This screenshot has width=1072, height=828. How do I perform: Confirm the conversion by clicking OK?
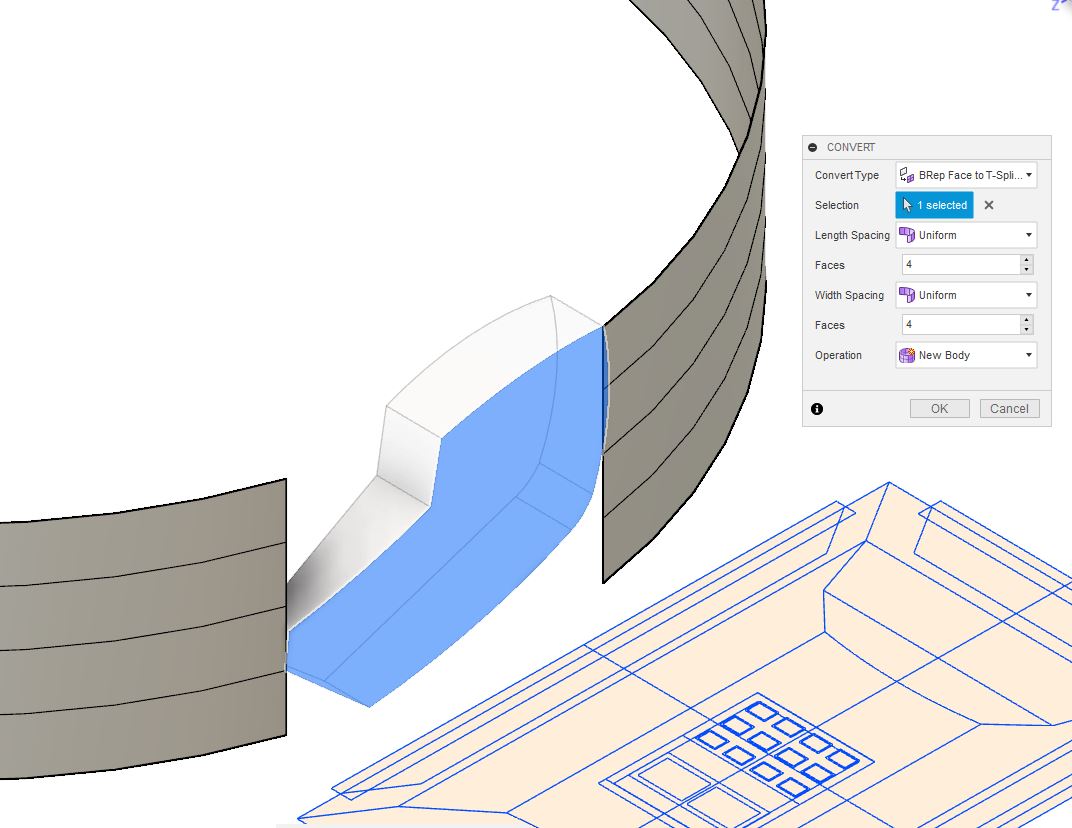pyautogui.click(x=939, y=408)
